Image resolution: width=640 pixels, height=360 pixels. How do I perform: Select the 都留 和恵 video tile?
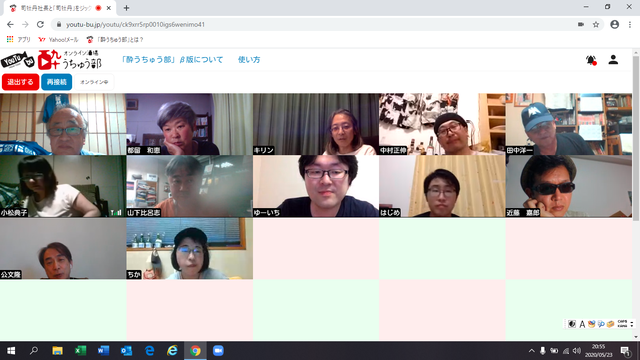189,124
